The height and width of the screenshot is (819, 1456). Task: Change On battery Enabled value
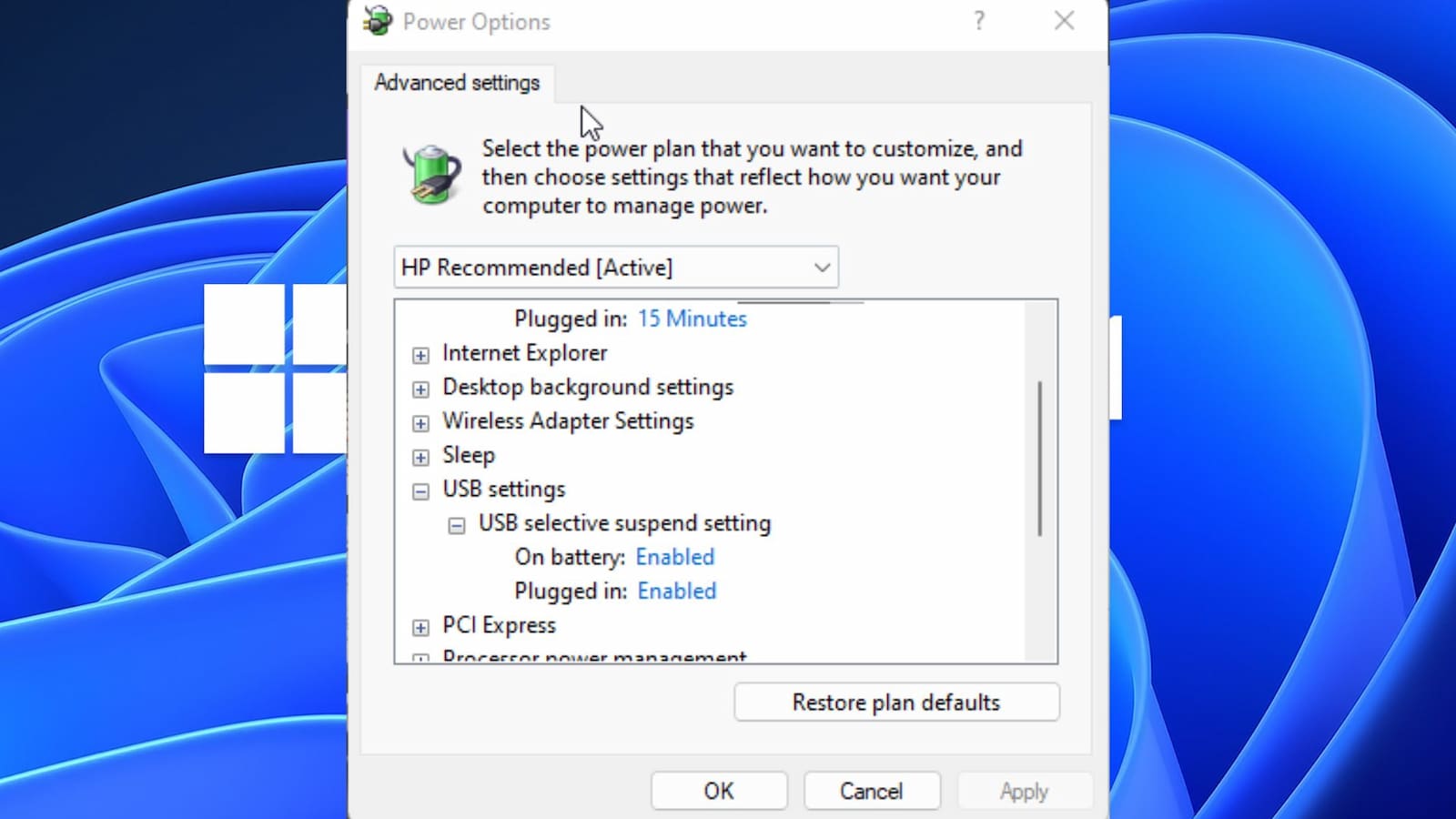click(x=674, y=557)
